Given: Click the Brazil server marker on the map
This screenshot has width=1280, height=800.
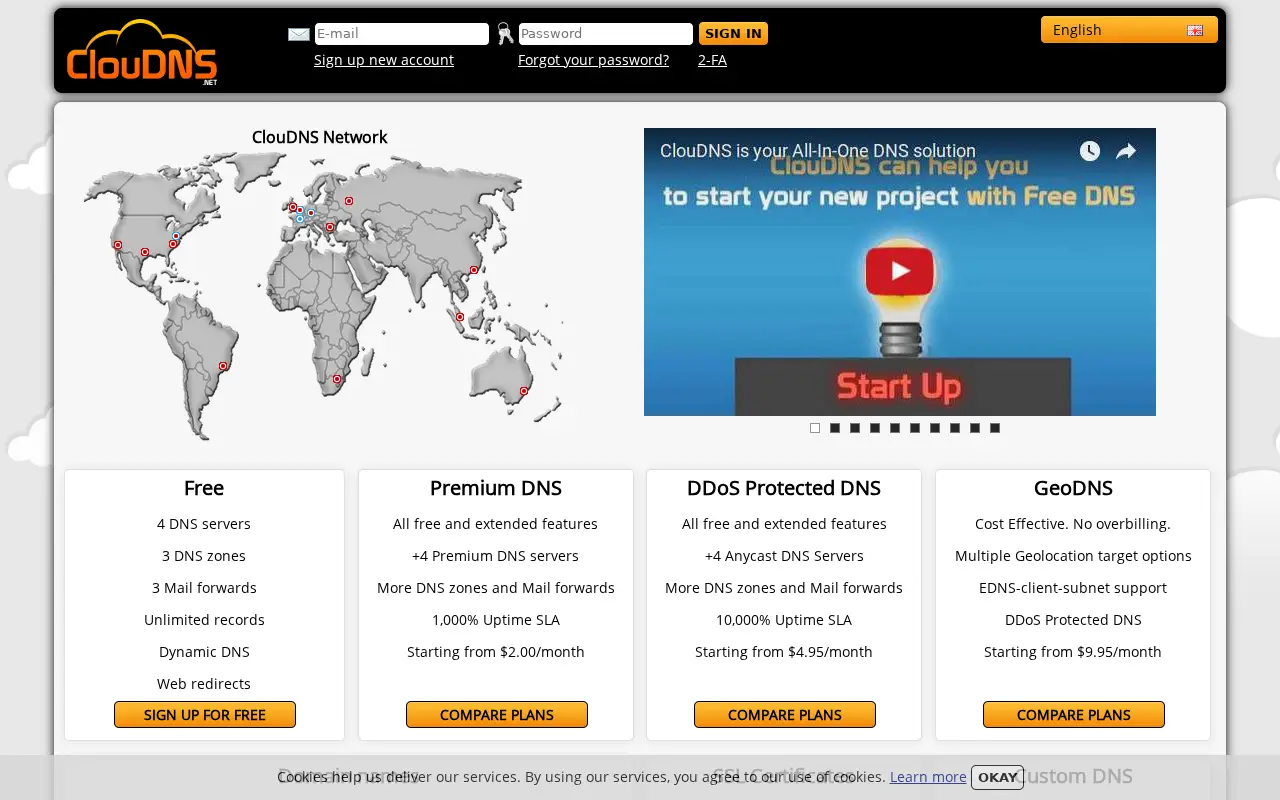Looking at the screenshot, I should (223, 366).
